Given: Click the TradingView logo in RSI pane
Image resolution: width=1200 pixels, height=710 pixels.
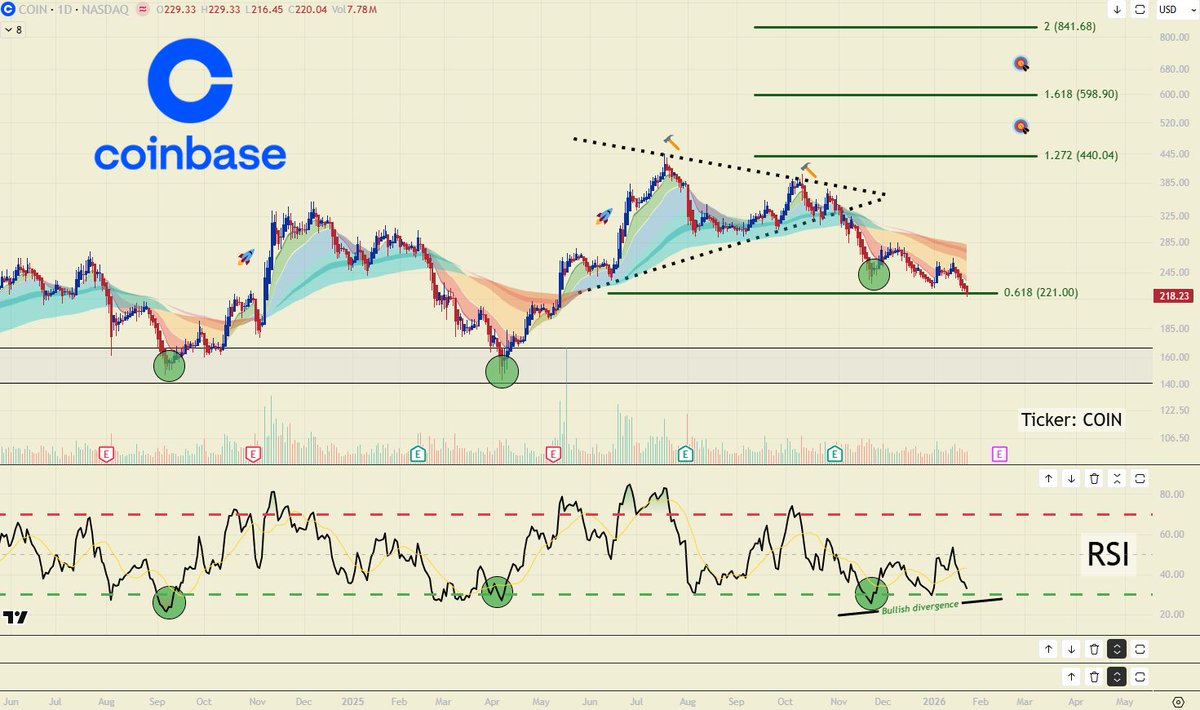Looking at the screenshot, I should click(x=14, y=618).
